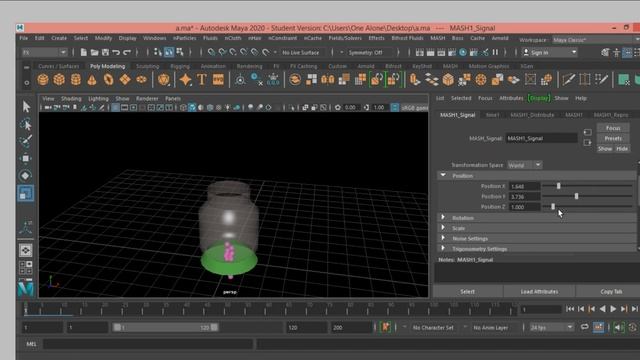
Task: Create a super shapes star primitive
Action: [185, 80]
